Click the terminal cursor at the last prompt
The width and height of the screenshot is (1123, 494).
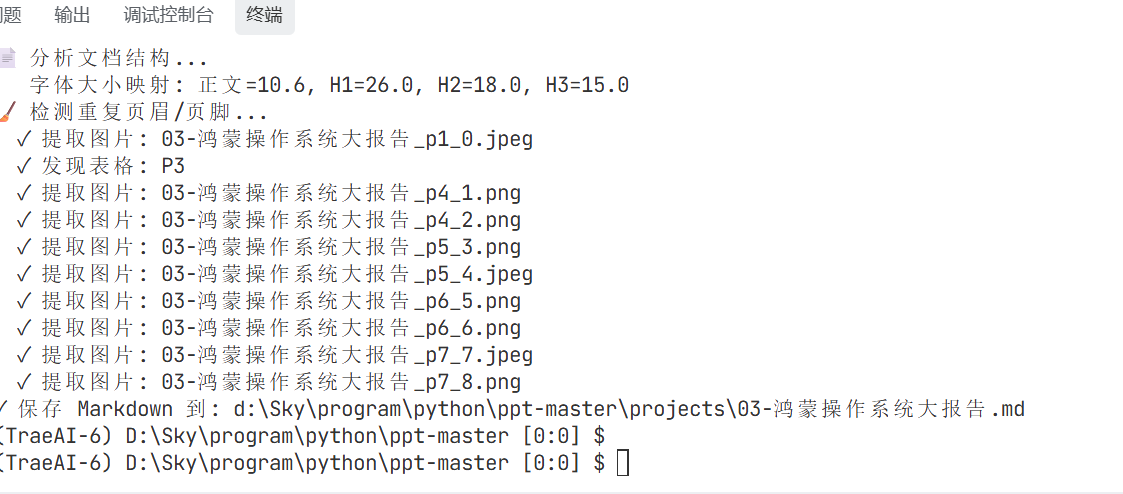(x=623, y=463)
